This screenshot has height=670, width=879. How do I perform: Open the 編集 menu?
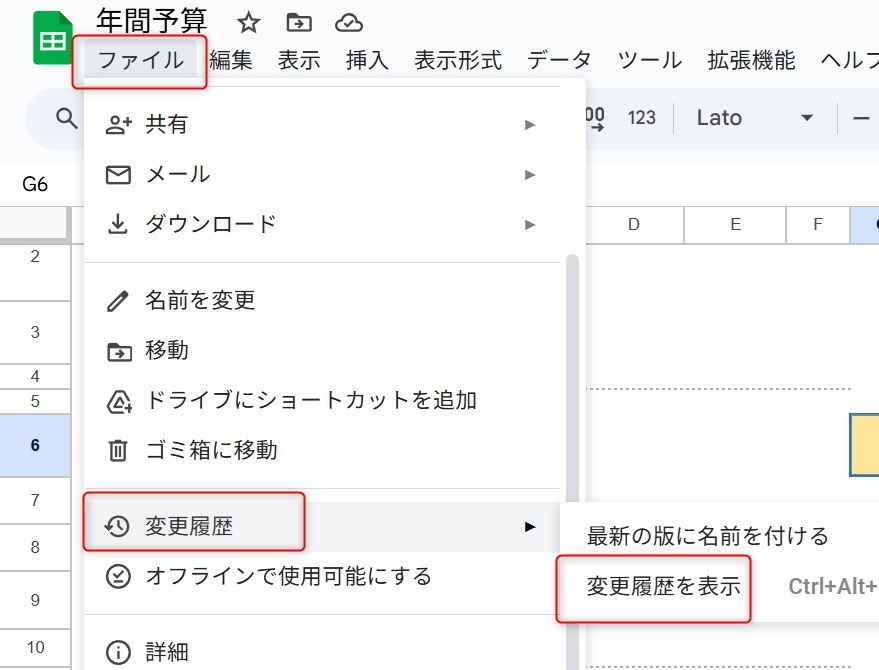[x=231, y=60]
